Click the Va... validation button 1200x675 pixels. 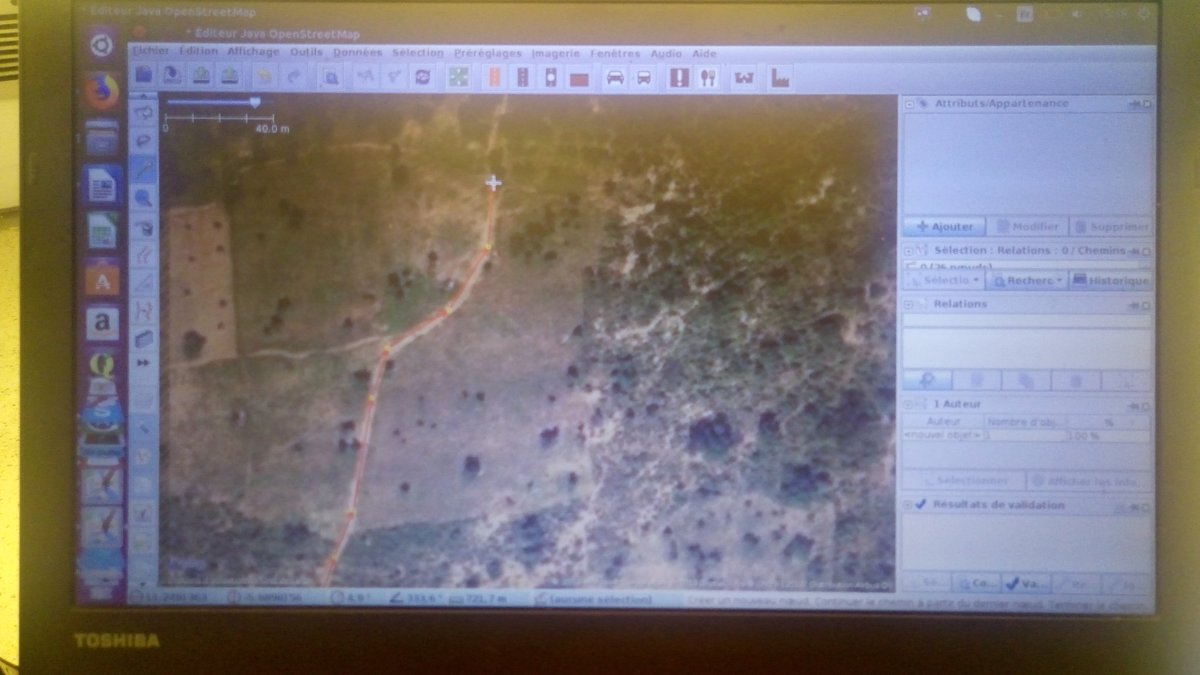[1026, 582]
